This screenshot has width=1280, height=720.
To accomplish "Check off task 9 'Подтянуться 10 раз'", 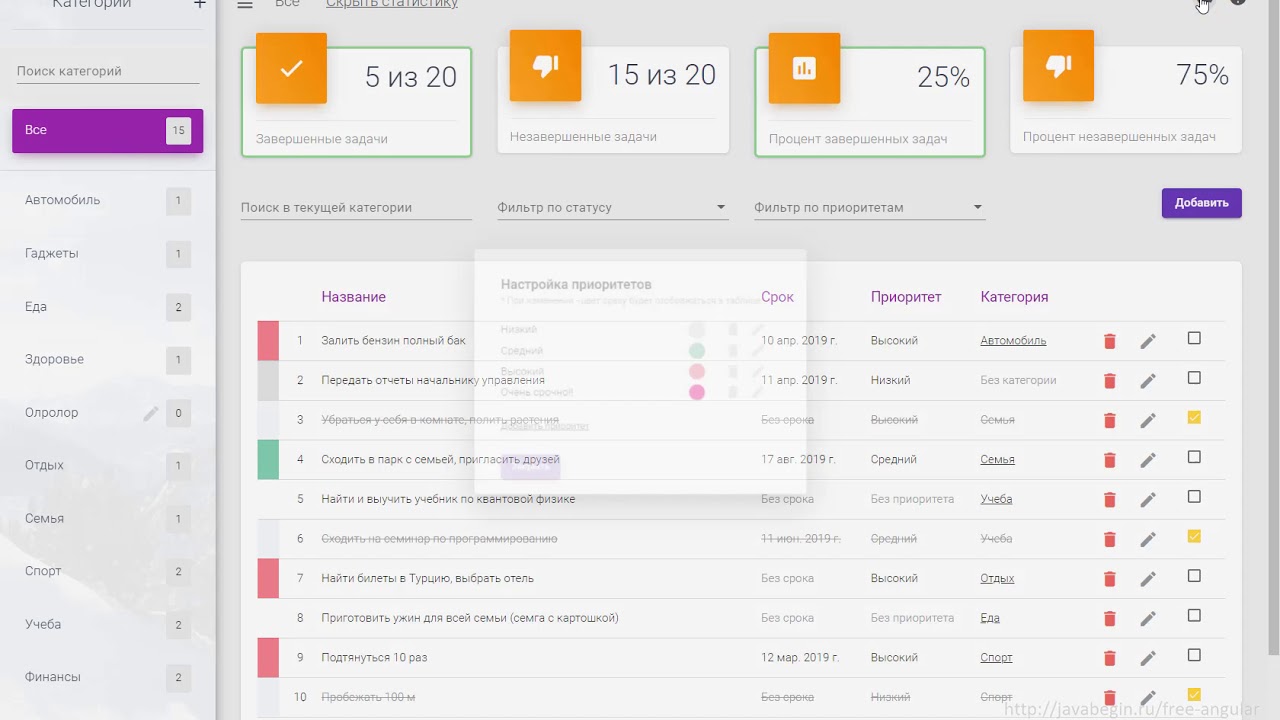I will 1194,655.
